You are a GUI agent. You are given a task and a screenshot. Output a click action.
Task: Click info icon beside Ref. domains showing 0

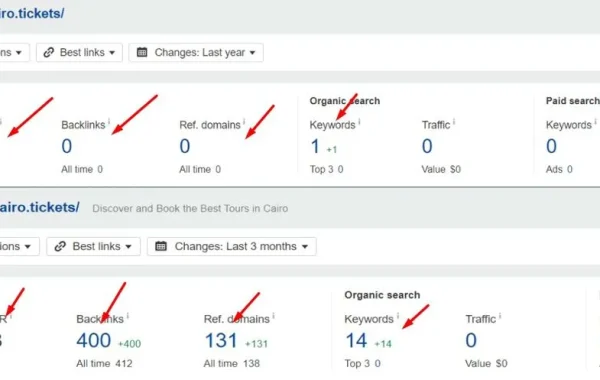coord(244,122)
